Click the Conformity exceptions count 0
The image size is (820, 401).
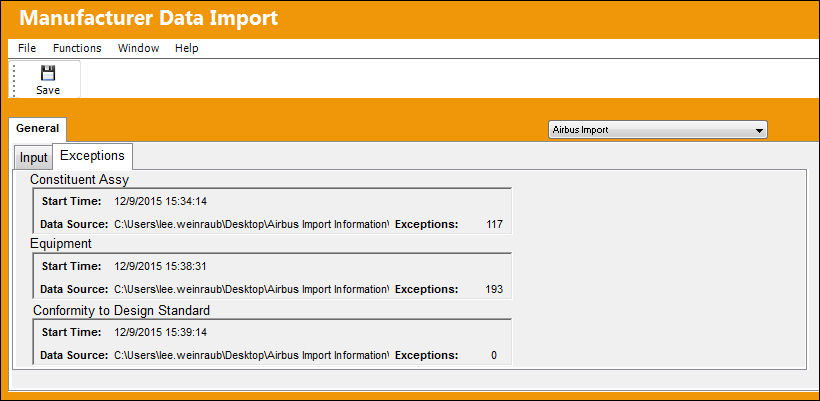pyautogui.click(x=494, y=356)
